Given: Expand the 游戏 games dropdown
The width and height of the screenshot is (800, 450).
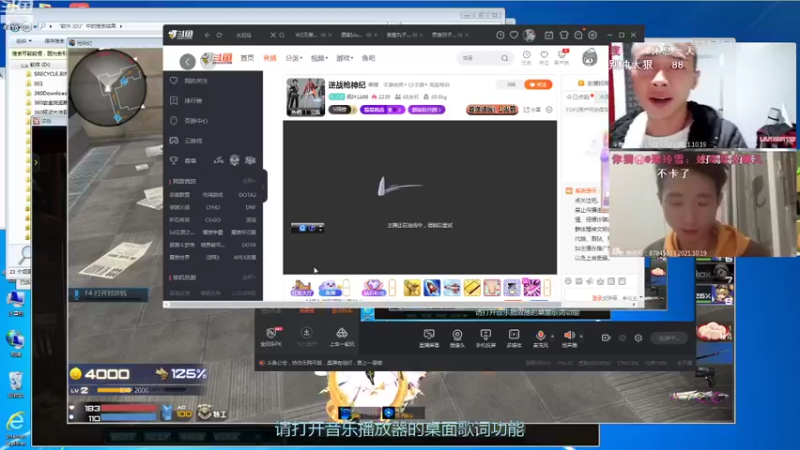Looking at the screenshot, I should (344, 58).
